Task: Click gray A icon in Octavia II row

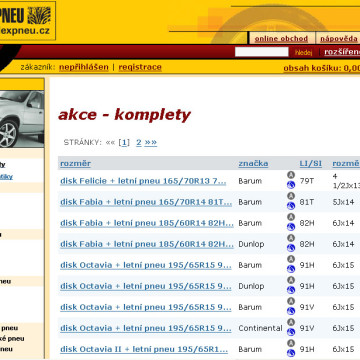Action: pyautogui.click(x=291, y=343)
